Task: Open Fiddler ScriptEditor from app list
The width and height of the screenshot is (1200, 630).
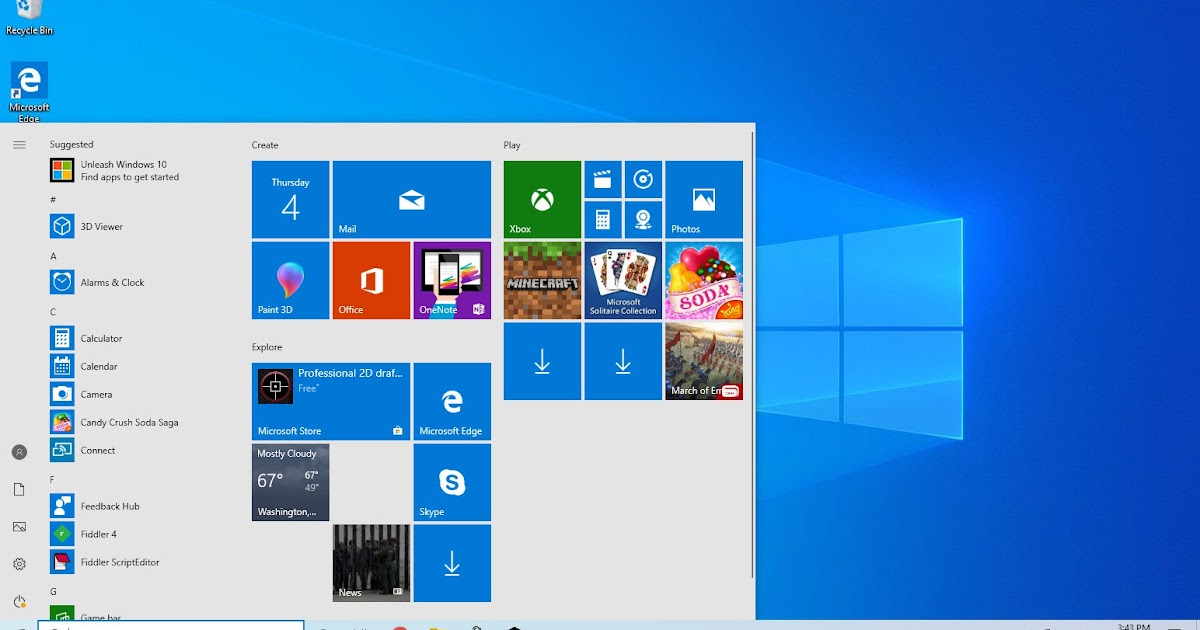Action: (142, 562)
